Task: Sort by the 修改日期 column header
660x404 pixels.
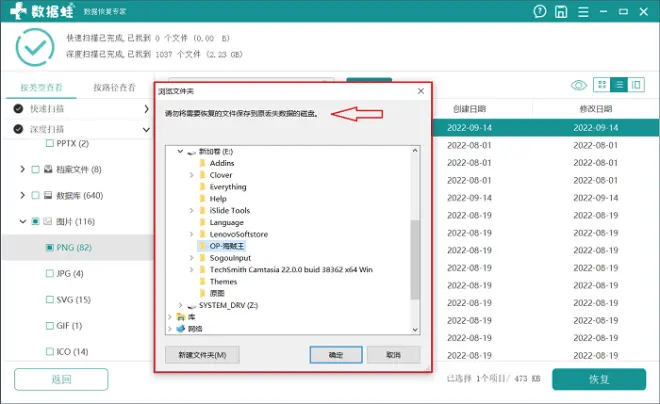Action: [x=596, y=109]
